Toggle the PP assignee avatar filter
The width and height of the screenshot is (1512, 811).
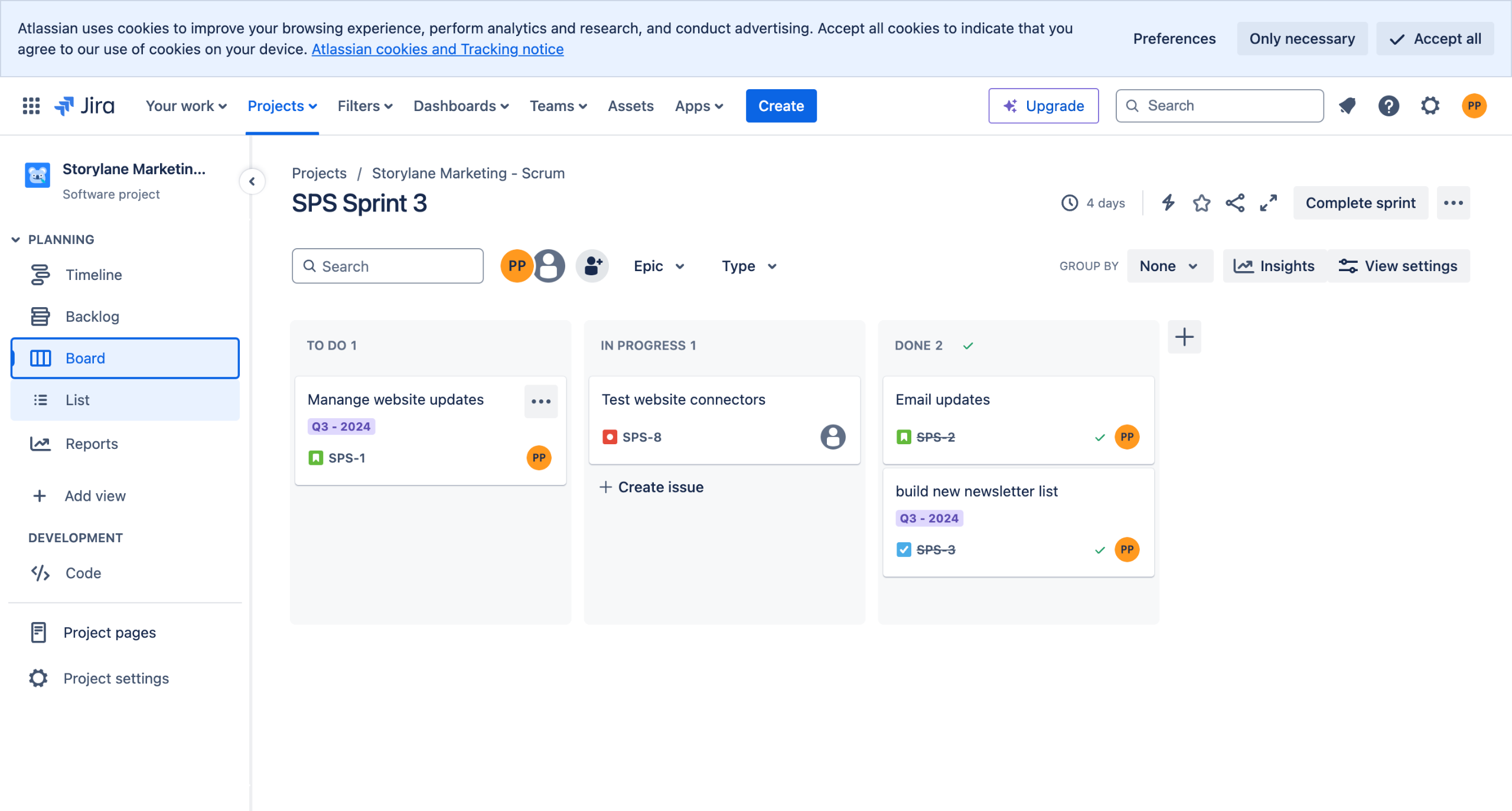click(x=516, y=266)
